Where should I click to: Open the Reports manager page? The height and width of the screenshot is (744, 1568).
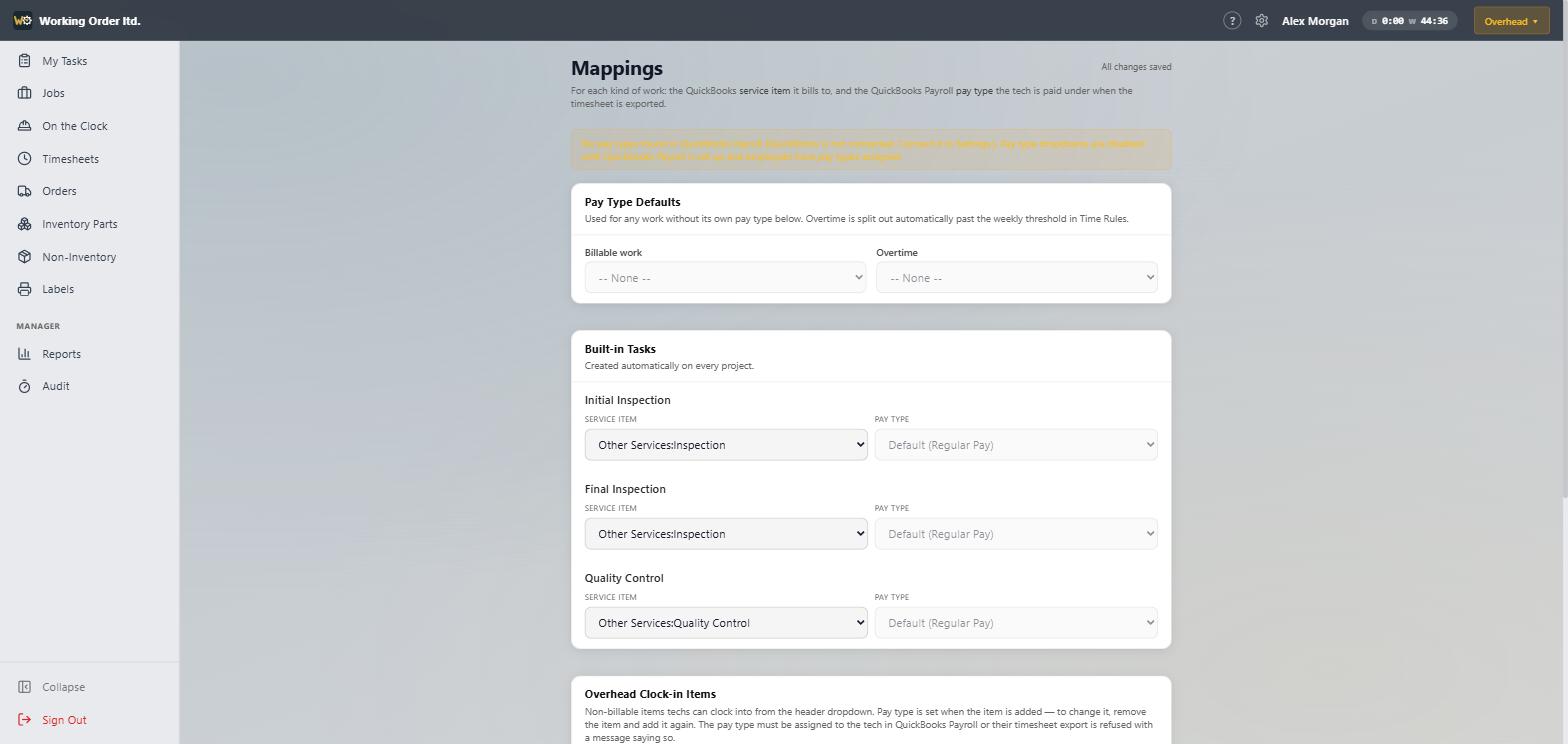click(61, 354)
